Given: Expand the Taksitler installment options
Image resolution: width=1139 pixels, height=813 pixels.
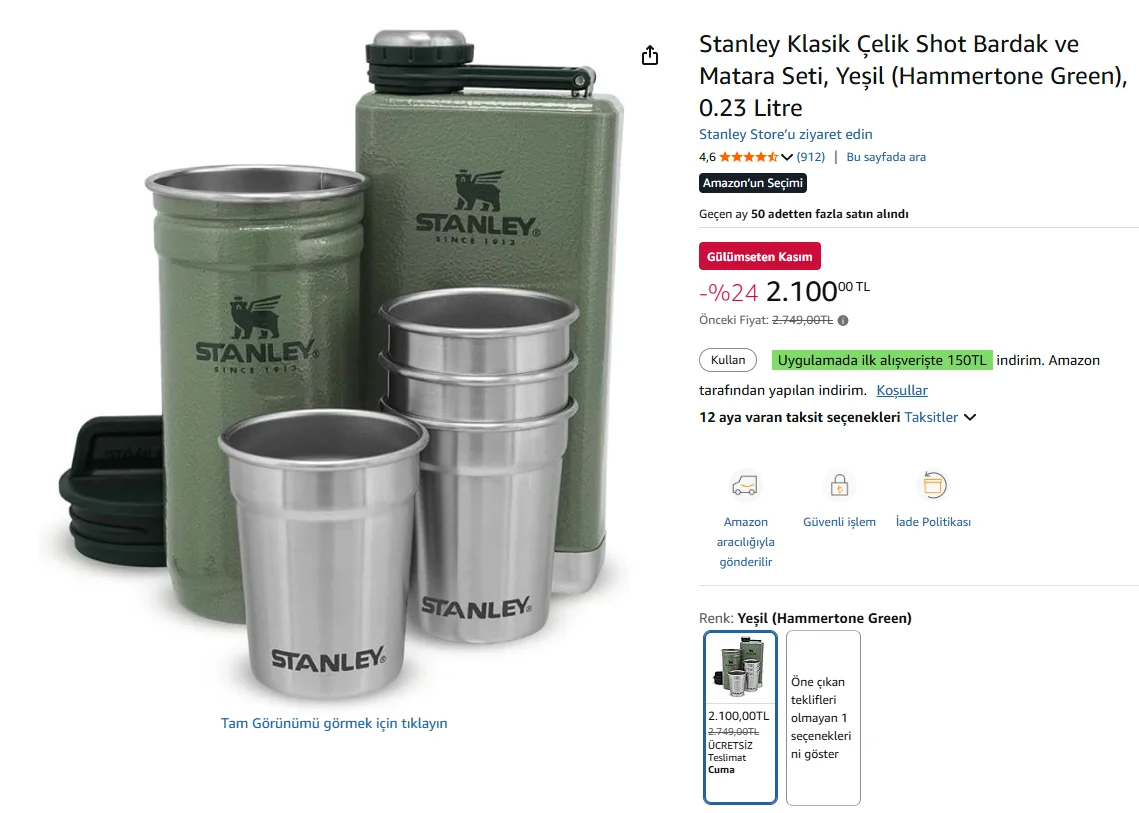Looking at the screenshot, I should coord(940,417).
